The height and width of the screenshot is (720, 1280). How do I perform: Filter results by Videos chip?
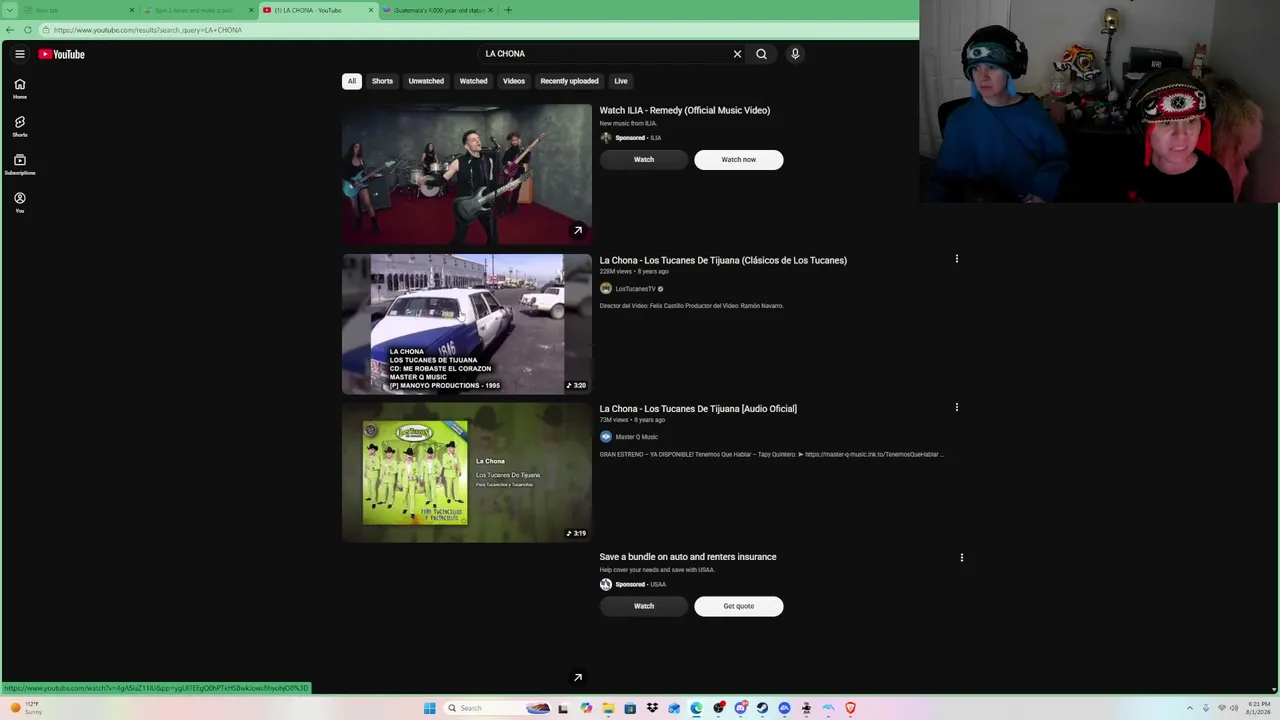click(x=514, y=81)
